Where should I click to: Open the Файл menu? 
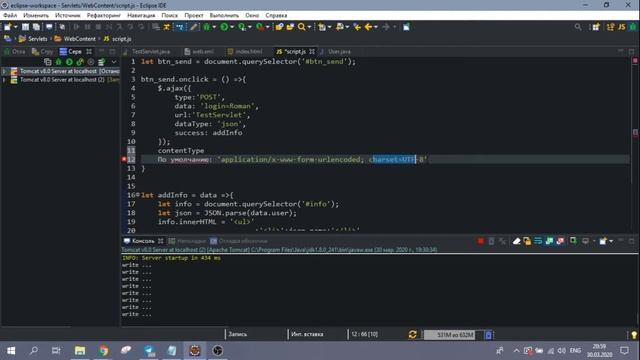10,15
